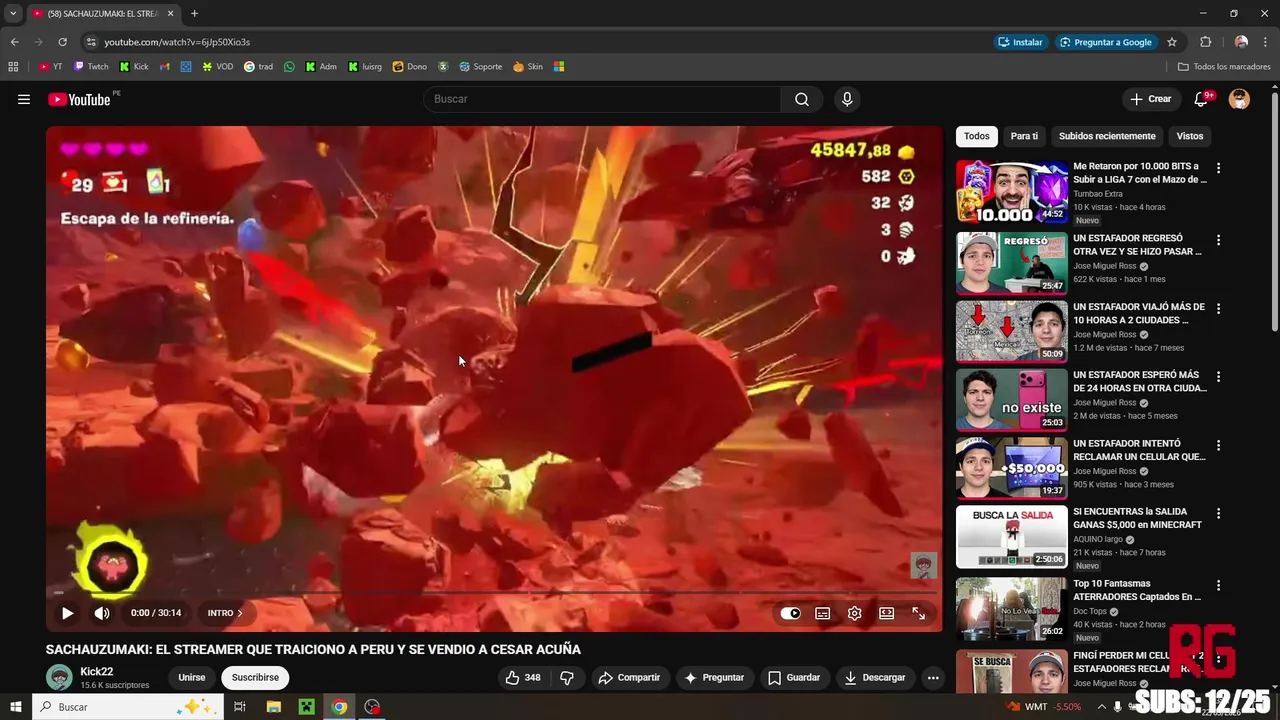The width and height of the screenshot is (1280, 720).
Task: Open the account avatar menu on YouTube
Action: (1239, 99)
